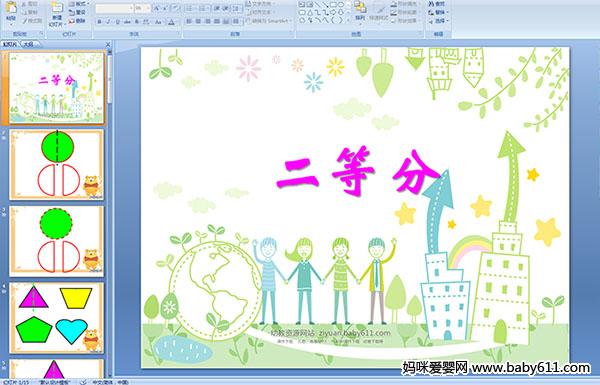This screenshot has width=600, height=385.
Task: Toggle Italic formatting
Action: 108,22
